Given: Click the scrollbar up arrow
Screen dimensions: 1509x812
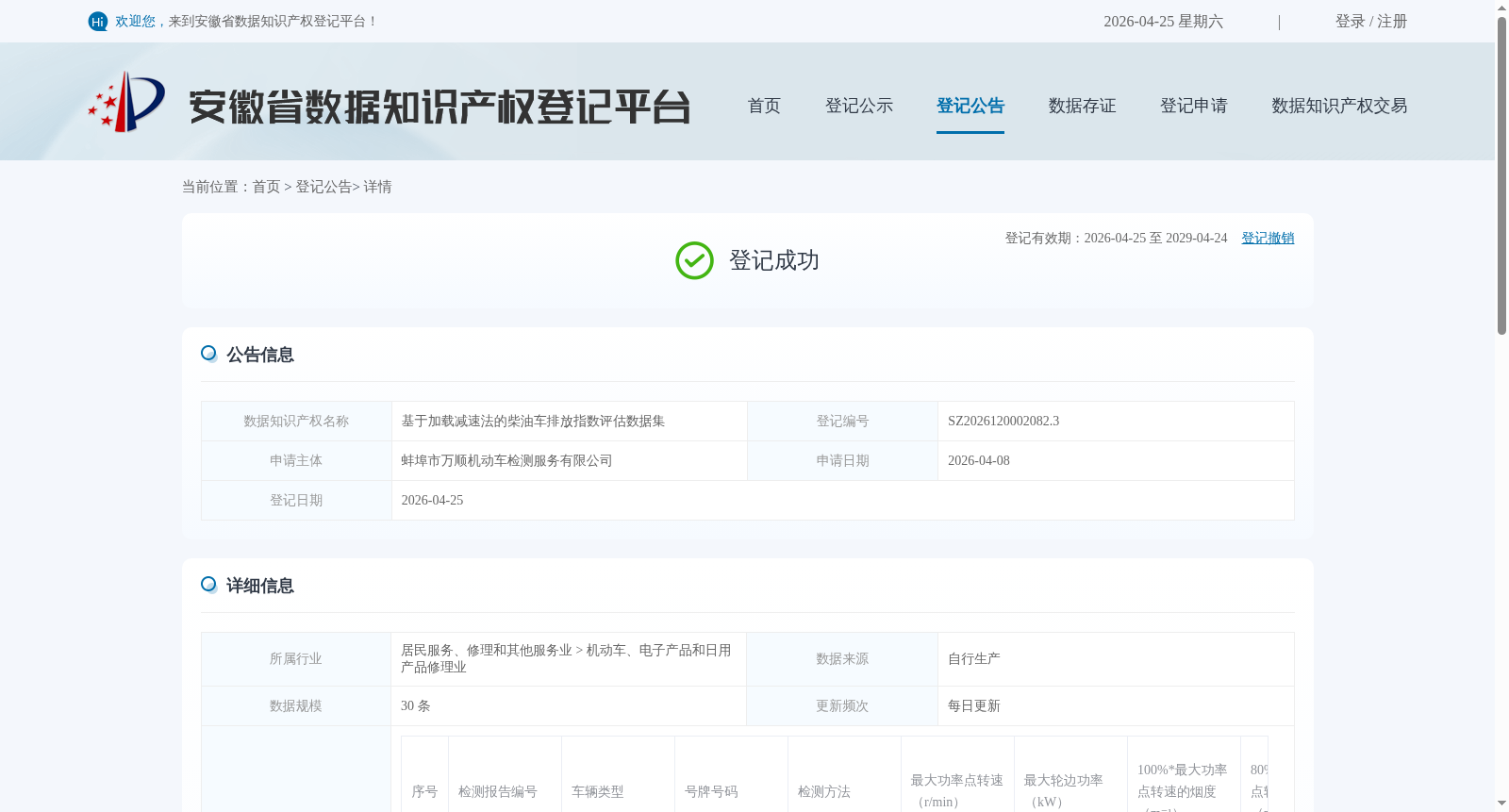Looking at the screenshot, I should tap(1501, 7).
